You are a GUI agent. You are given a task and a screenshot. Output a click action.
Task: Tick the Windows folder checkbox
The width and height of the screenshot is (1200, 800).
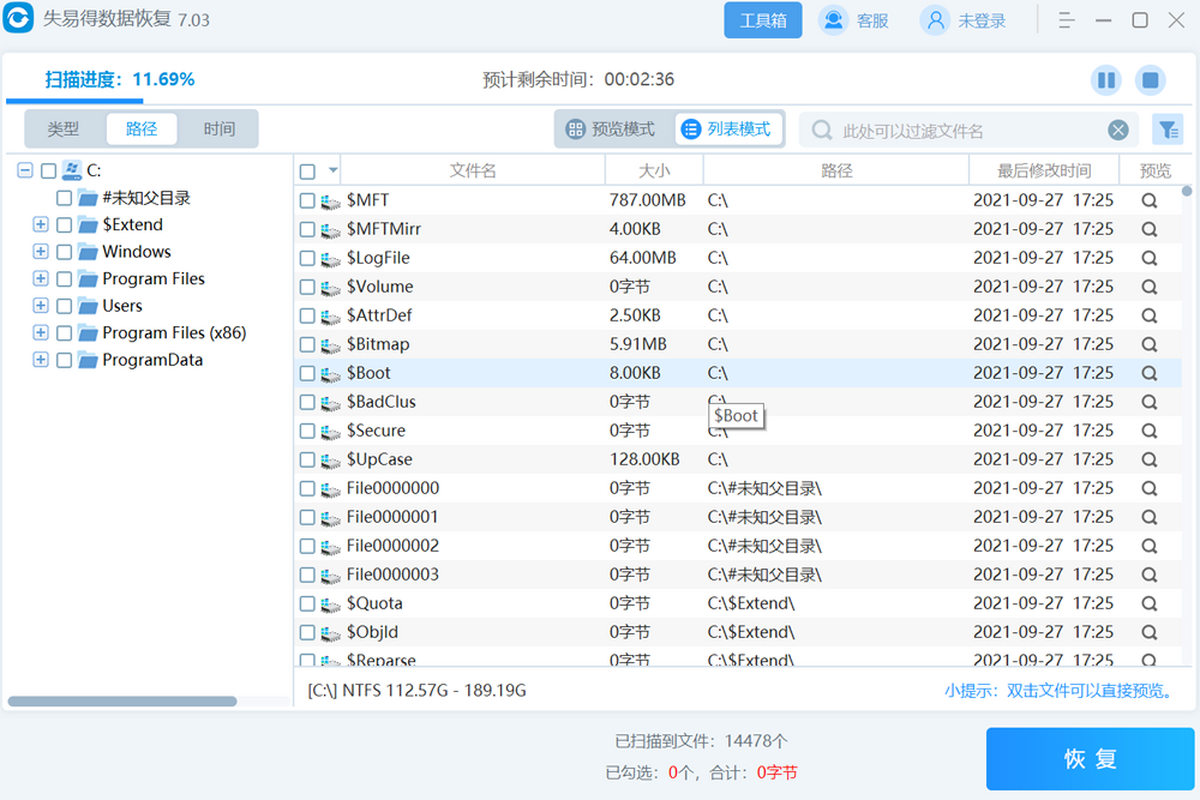[x=64, y=252]
